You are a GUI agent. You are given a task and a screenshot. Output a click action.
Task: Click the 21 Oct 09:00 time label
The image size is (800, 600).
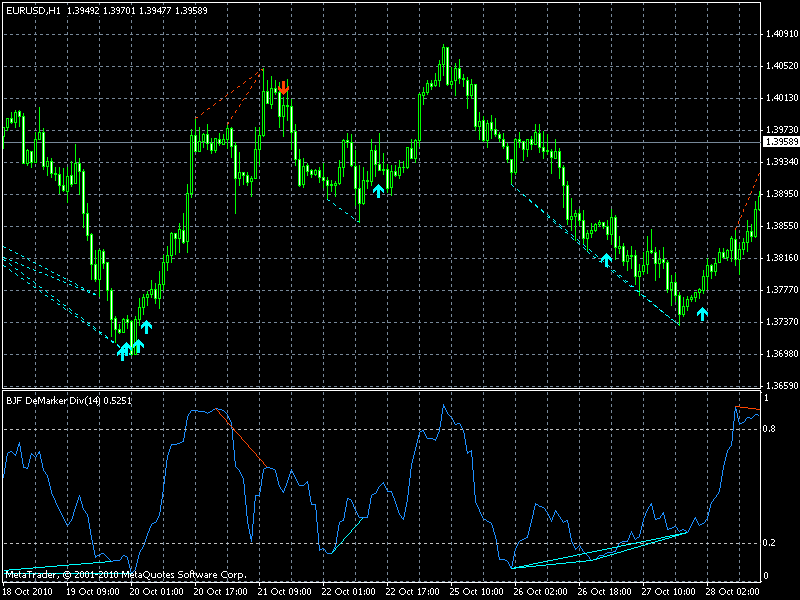pyautogui.click(x=285, y=592)
